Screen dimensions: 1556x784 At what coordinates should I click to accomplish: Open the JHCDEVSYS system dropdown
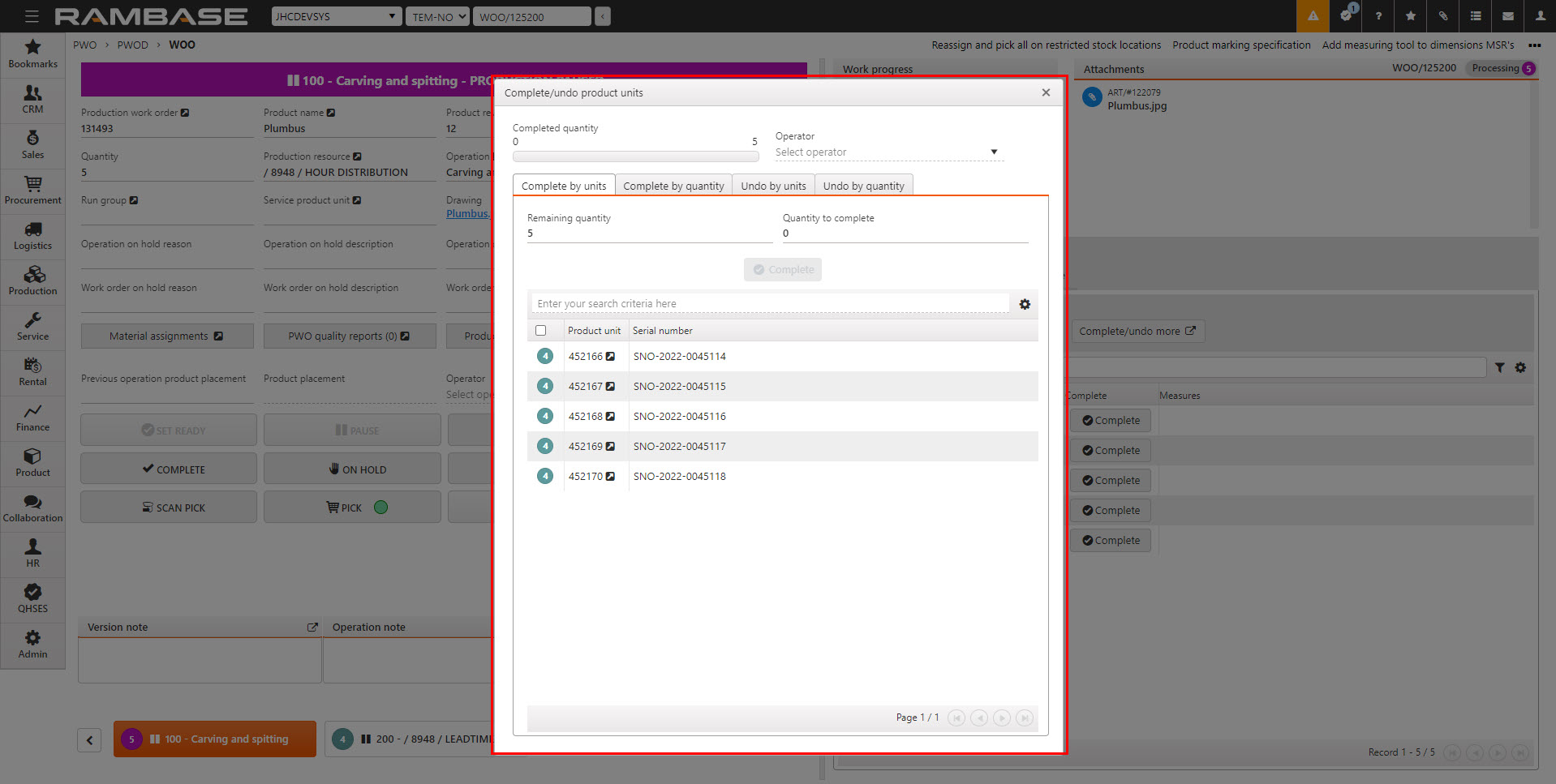pos(336,16)
